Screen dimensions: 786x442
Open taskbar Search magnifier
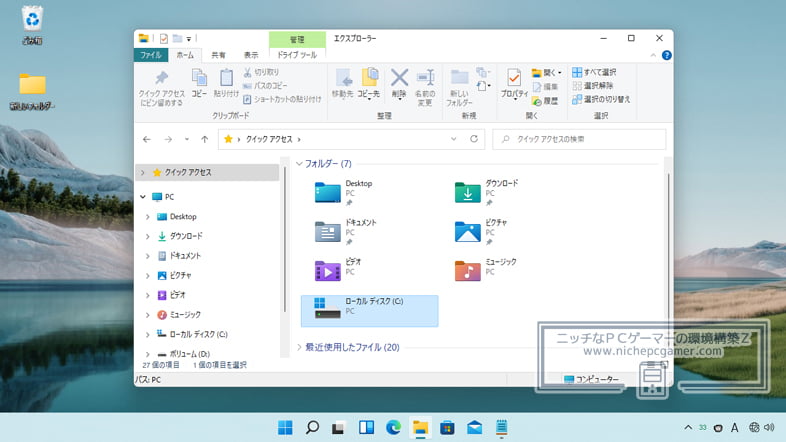pos(312,427)
